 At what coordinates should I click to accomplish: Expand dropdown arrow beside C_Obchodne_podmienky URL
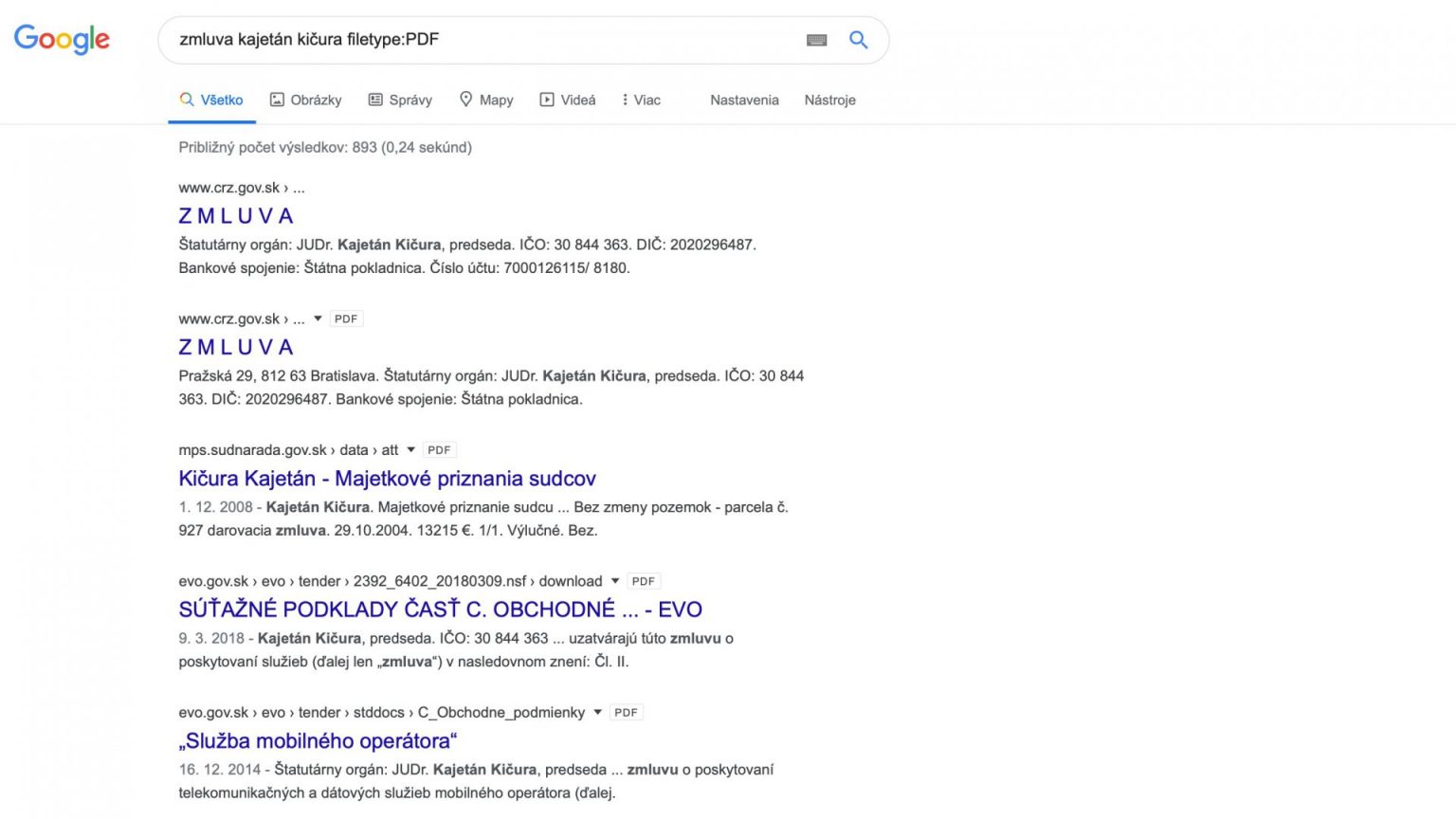[x=597, y=712]
